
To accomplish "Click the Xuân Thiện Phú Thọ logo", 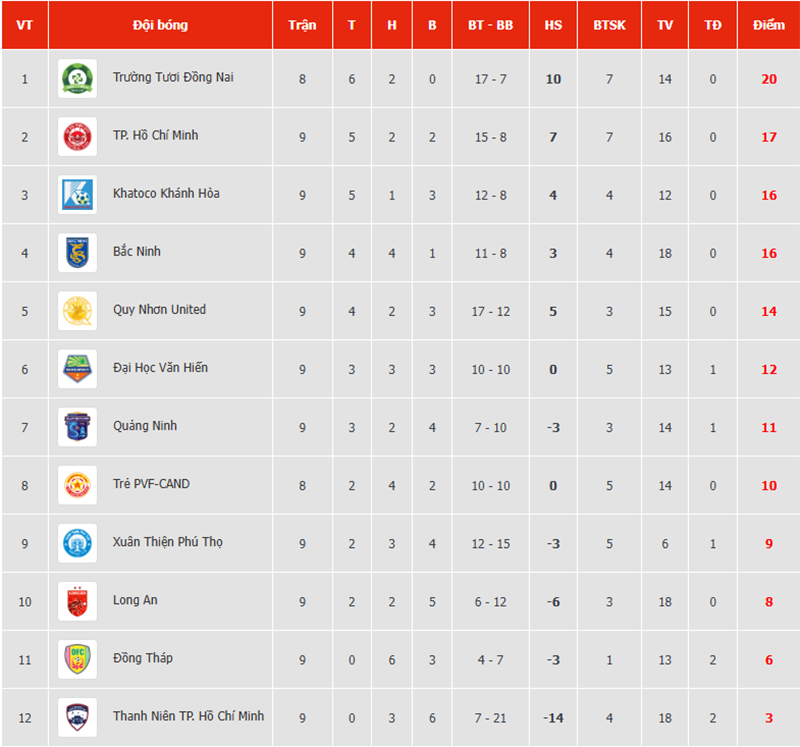I will [x=77, y=542].
